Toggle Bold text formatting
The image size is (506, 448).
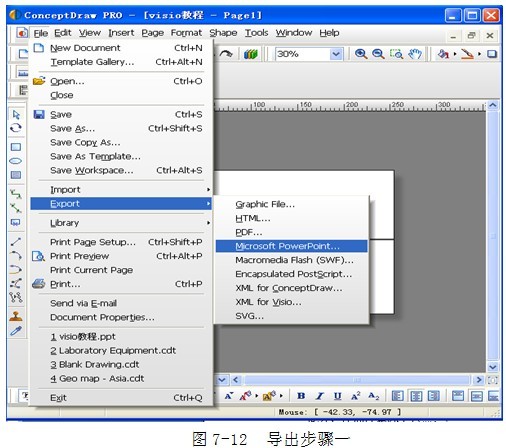301,396
